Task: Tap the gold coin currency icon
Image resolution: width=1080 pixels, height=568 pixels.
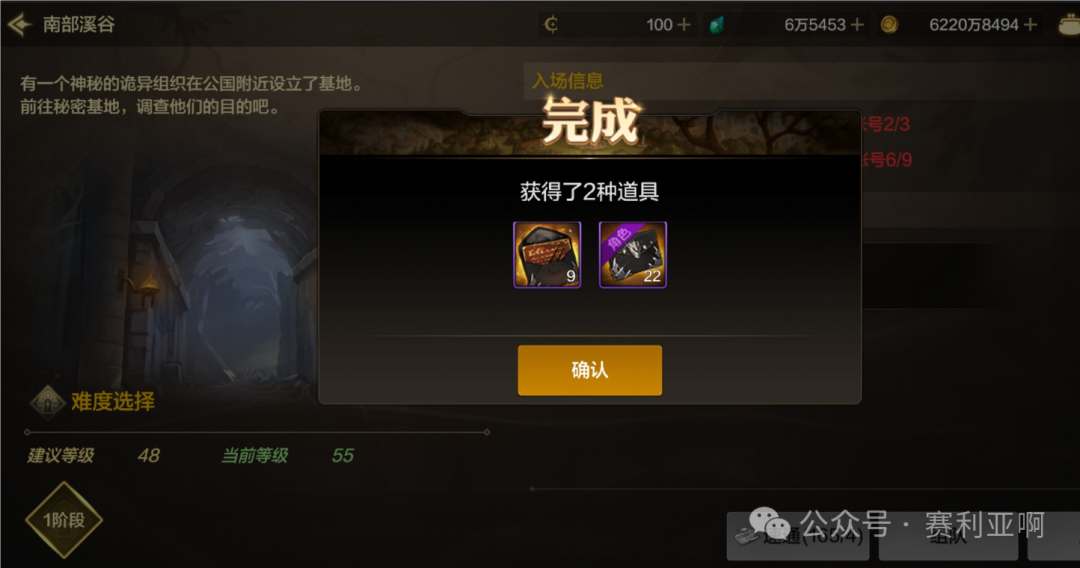Action: [889, 25]
